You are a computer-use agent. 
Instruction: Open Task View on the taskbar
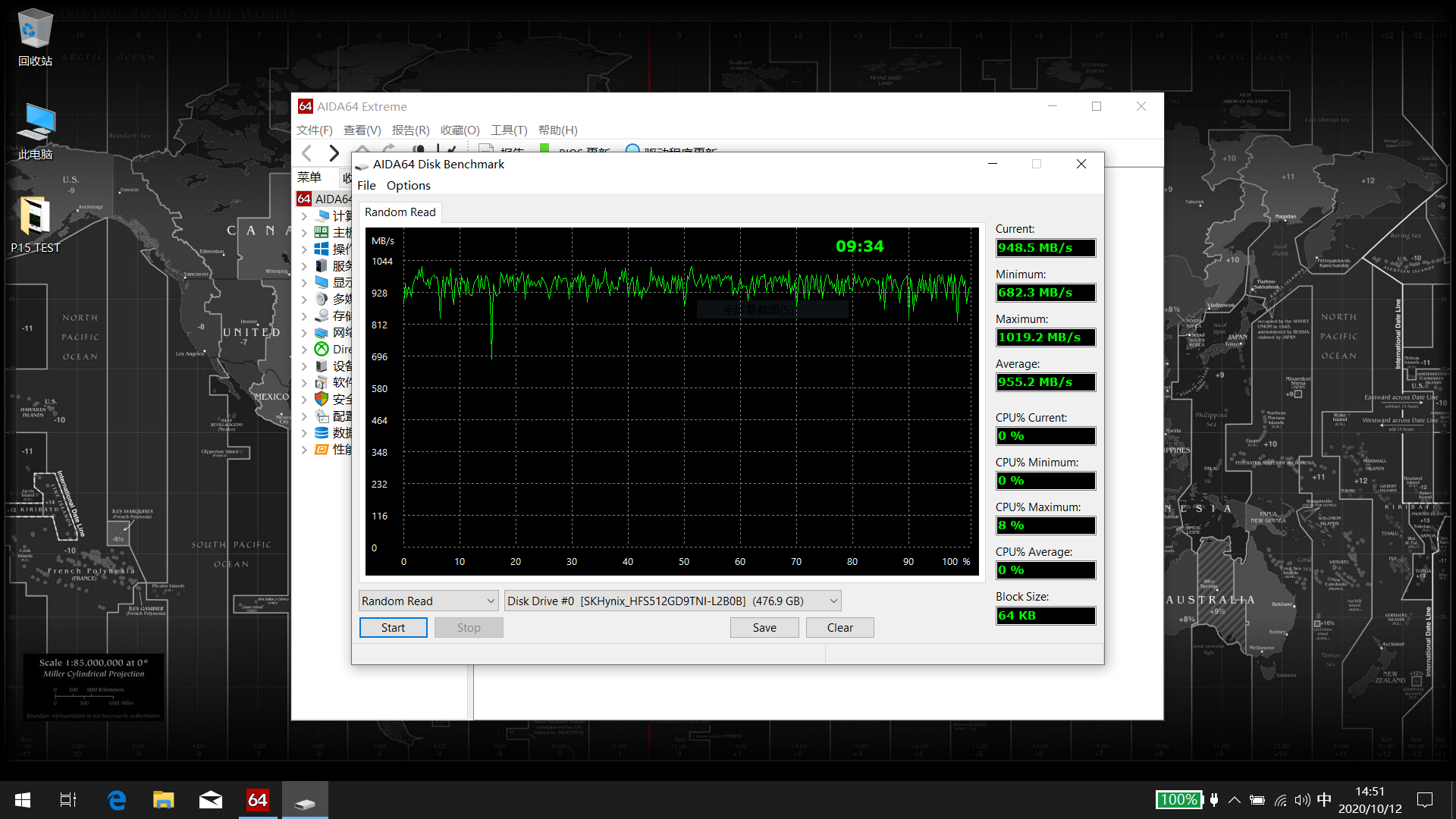[68, 800]
